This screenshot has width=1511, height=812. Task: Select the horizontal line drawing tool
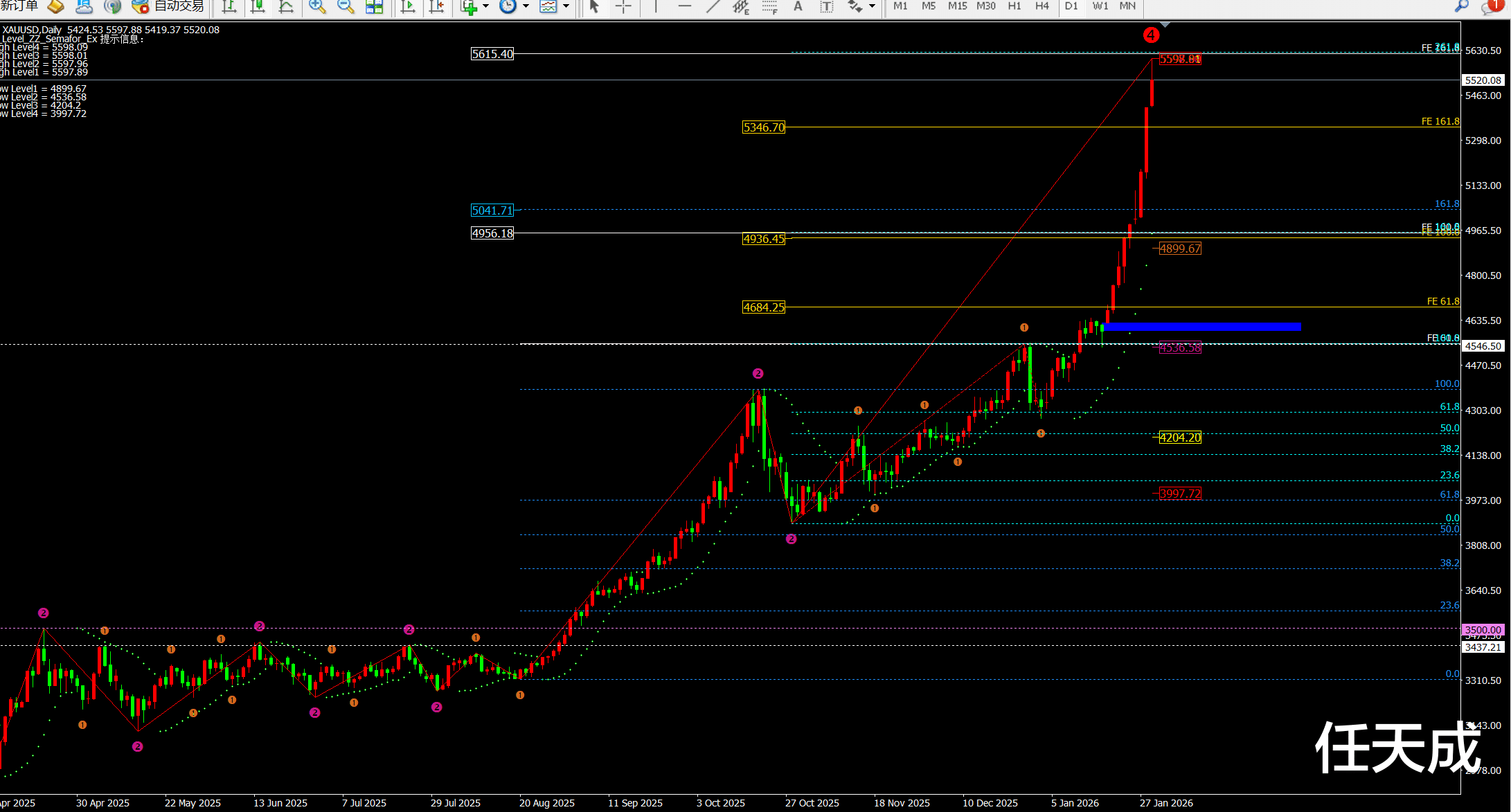[x=684, y=6]
